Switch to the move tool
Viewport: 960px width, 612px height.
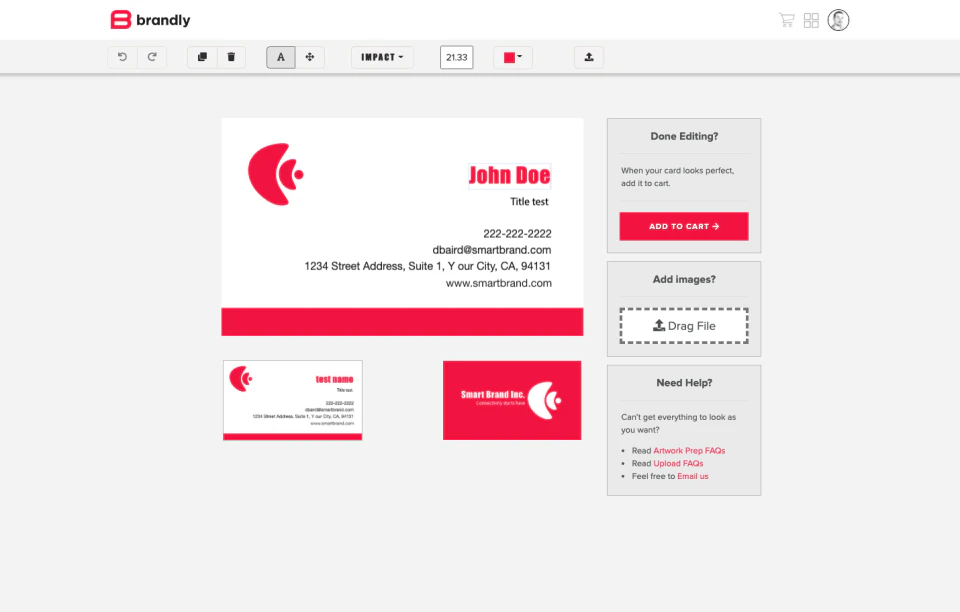point(309,57)
